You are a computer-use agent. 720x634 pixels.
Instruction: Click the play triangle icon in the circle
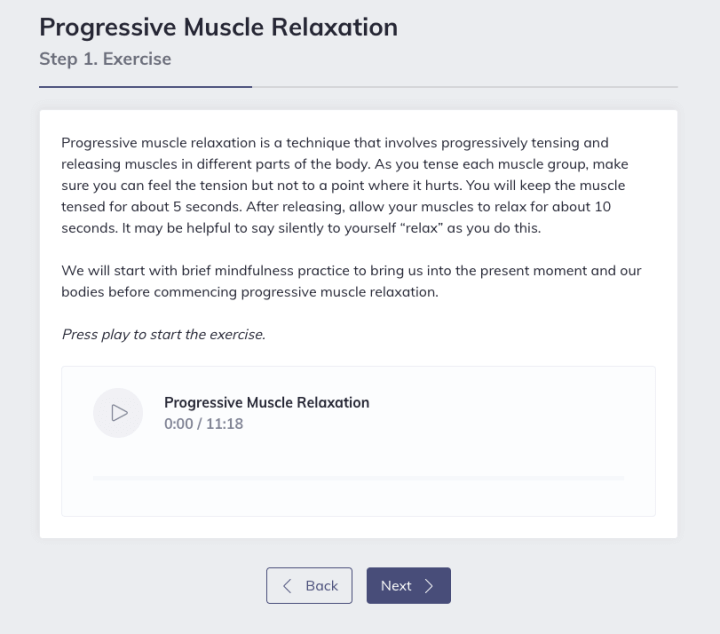[119, 413]
